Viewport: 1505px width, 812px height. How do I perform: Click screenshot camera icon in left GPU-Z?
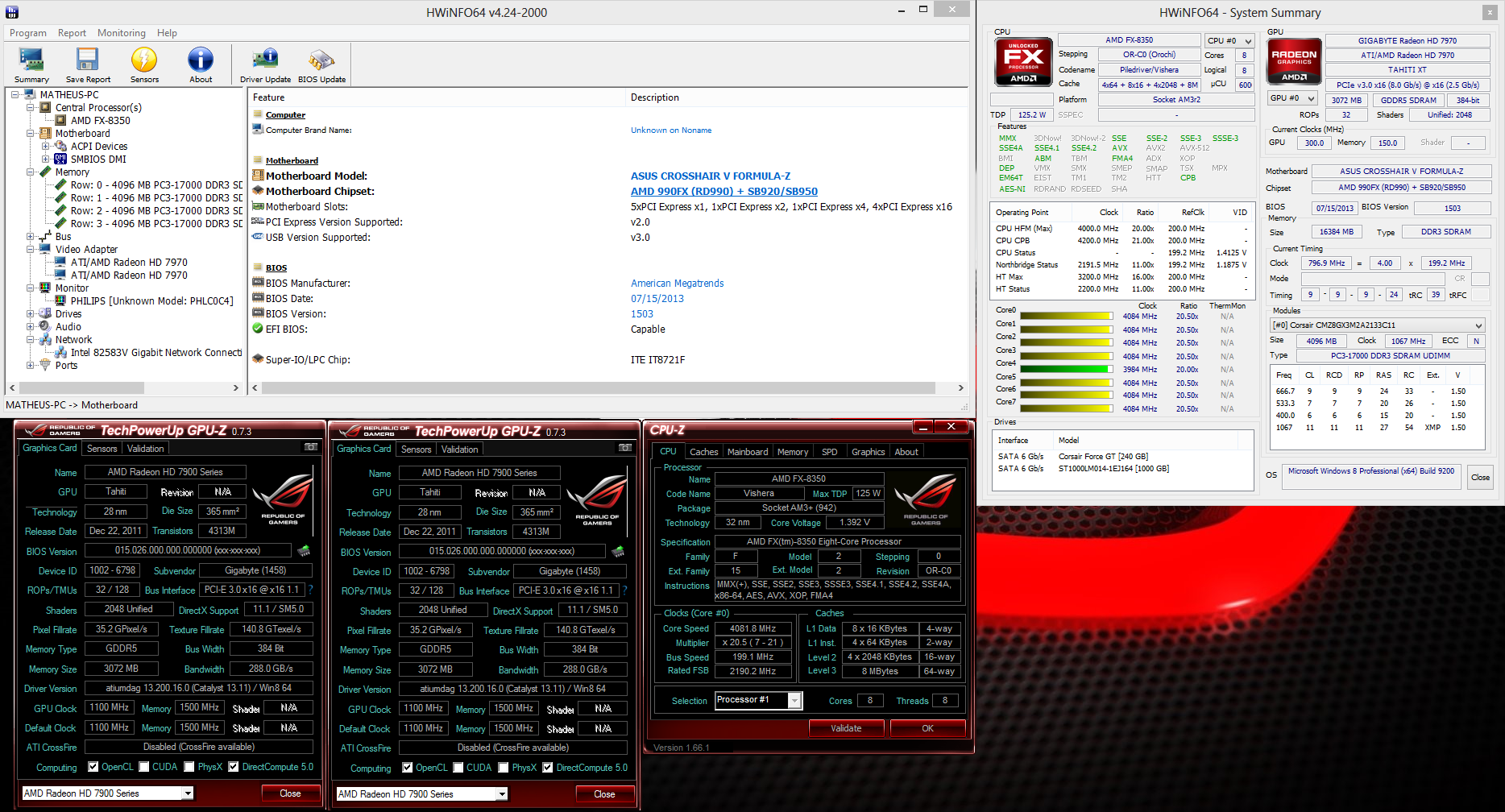tap(311, 447)
